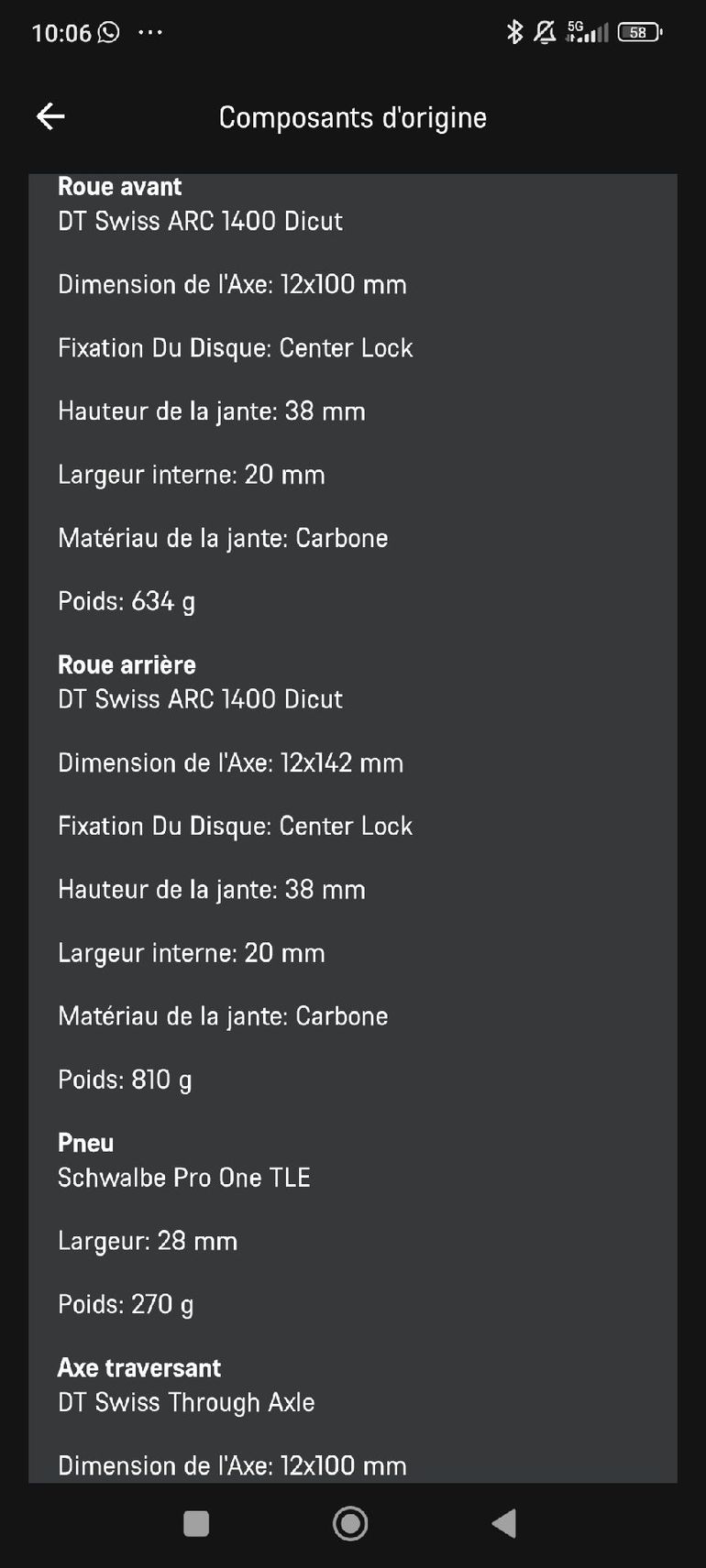Viewport: 706px width, 1568px height.
Task: Tap the Poids: 810 g line
Action: 125,1080
